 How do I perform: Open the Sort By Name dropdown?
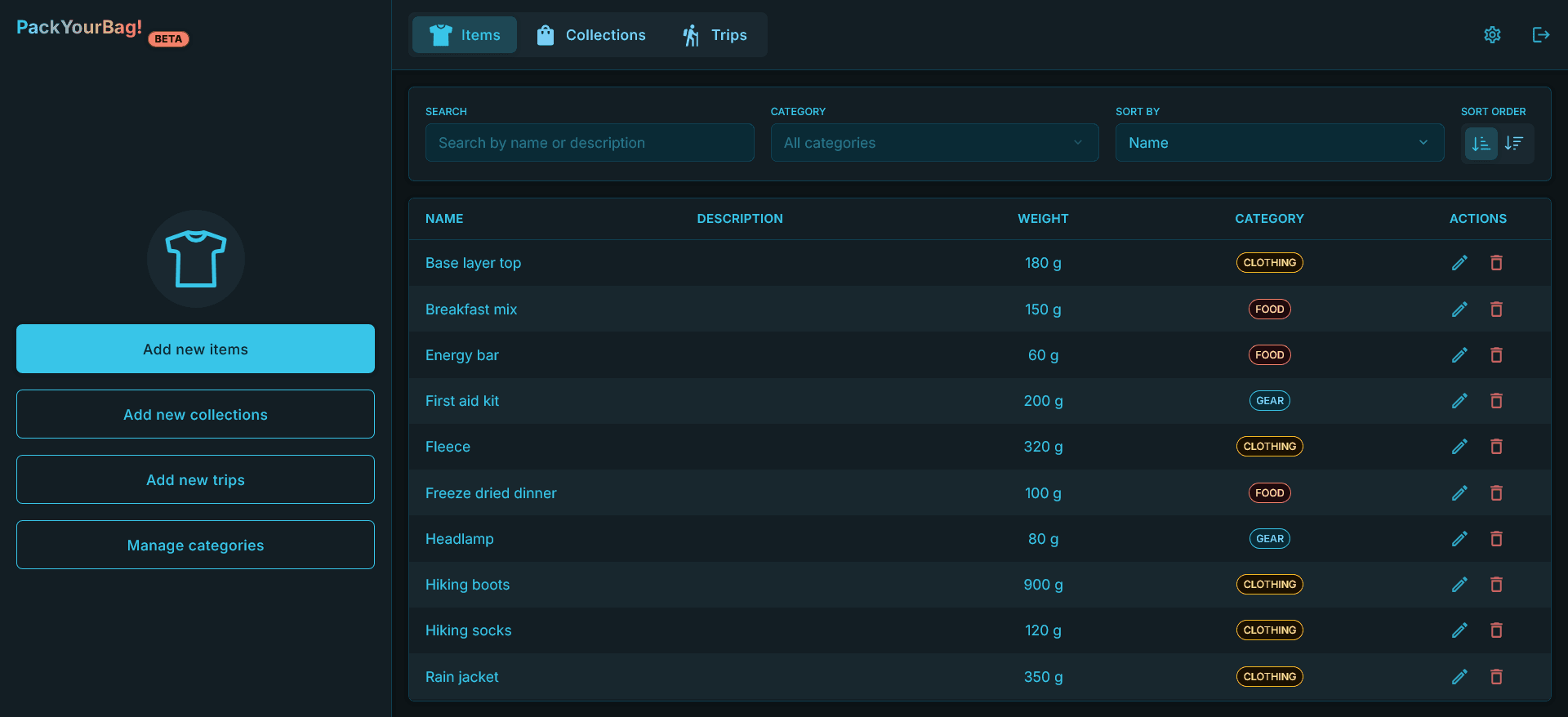pos(1280,143)
